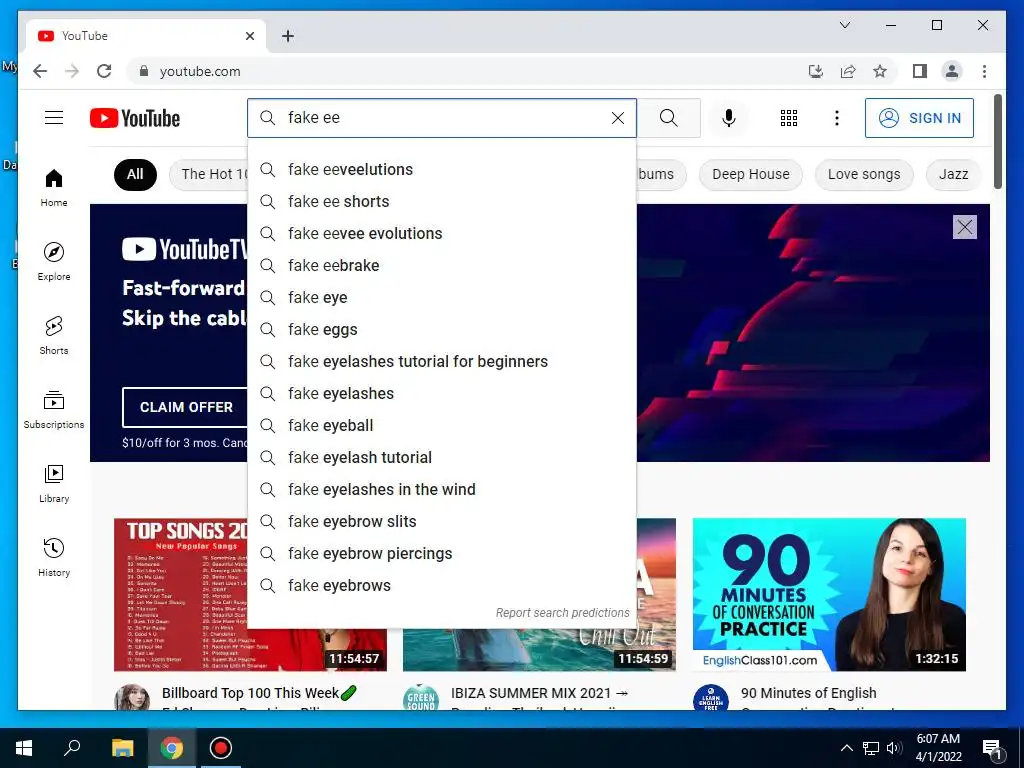Click the YouTube logo
Viewport: 1024px width, 768px height.
point(135,118)
